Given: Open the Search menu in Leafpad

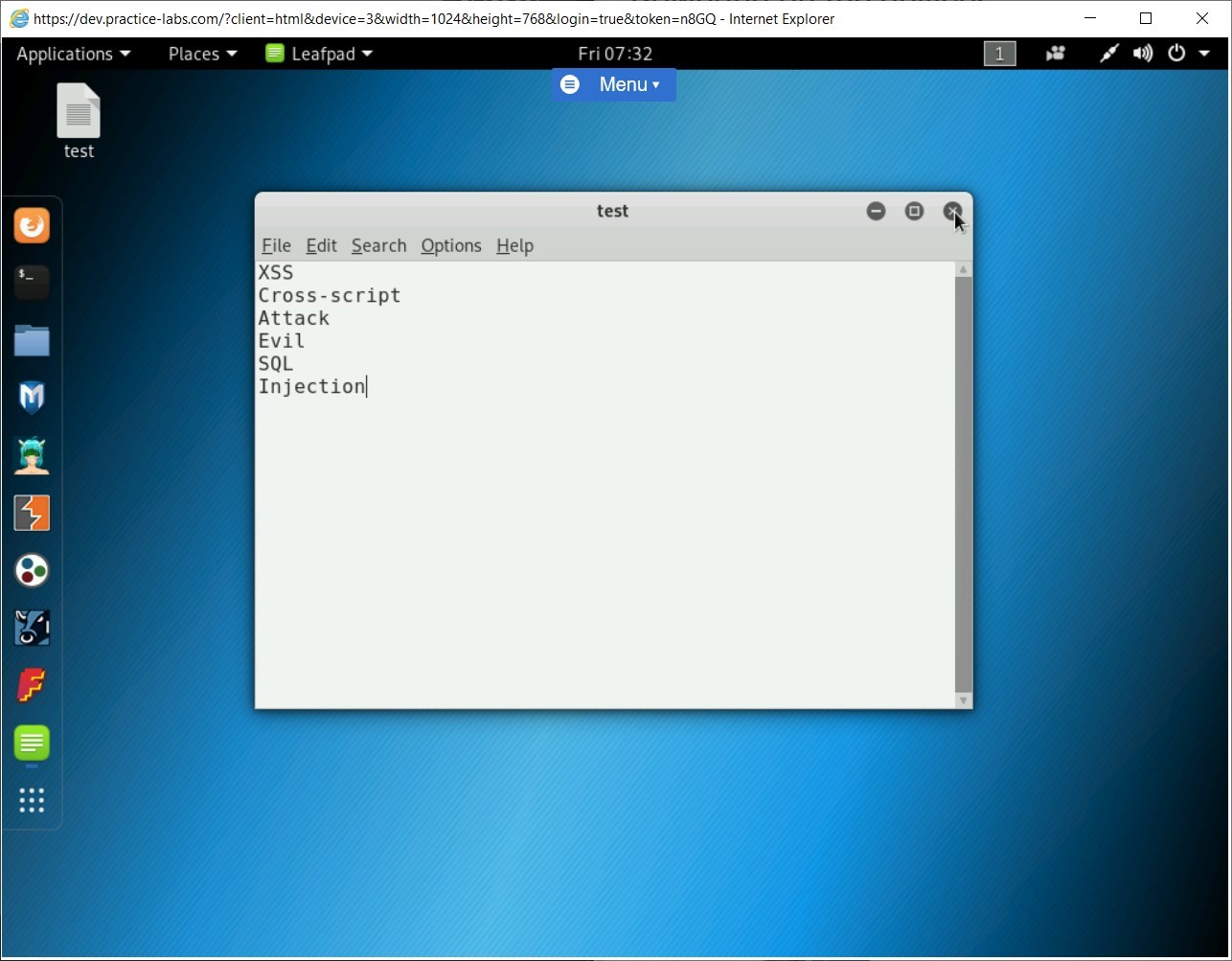Looking at the screenshot, I should point(377,246).
